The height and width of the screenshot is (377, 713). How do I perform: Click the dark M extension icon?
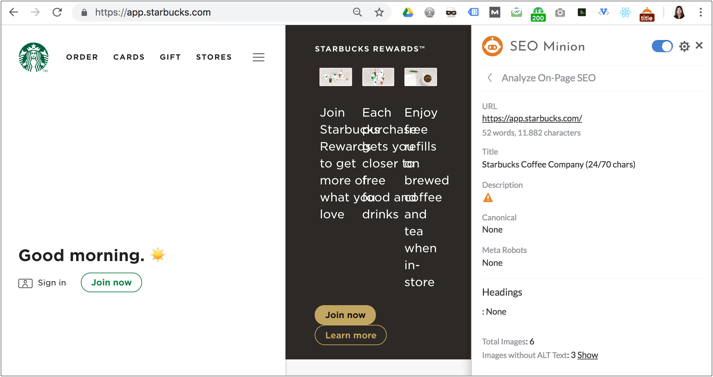point(495,12)
